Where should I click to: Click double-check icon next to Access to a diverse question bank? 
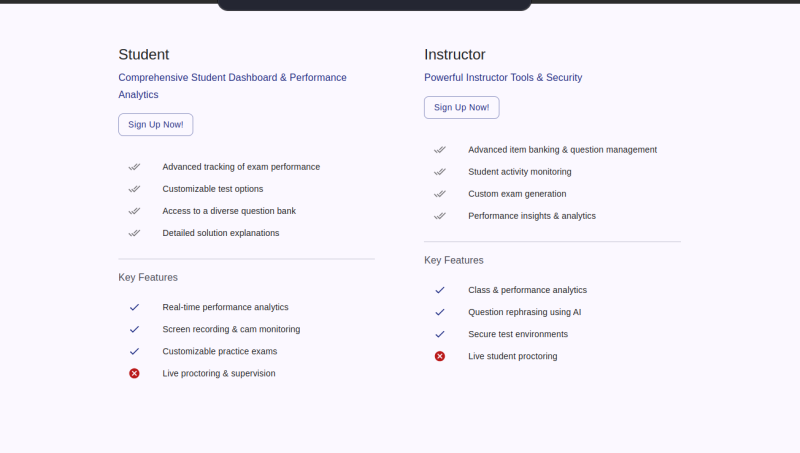point(134,211)
